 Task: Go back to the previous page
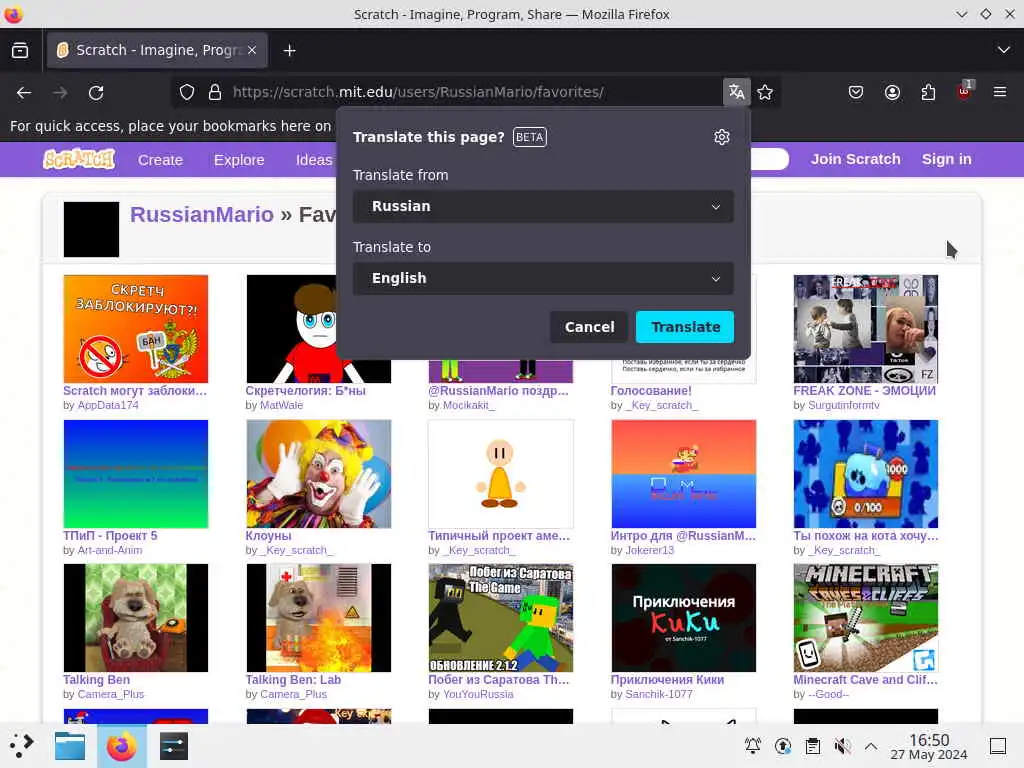point(24,93)
